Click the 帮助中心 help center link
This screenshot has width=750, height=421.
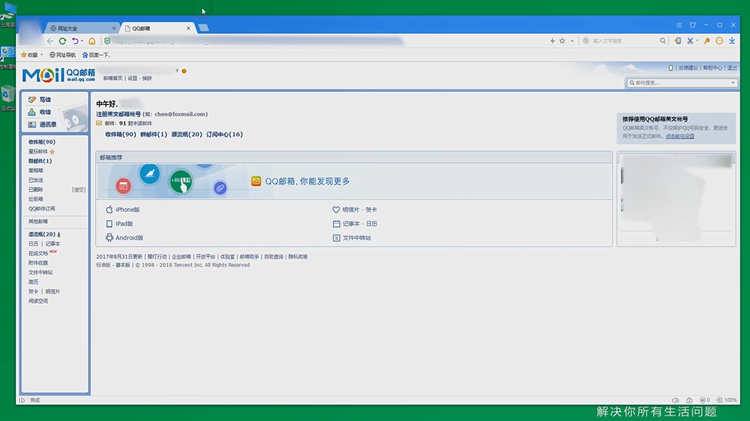click(712, 68)
